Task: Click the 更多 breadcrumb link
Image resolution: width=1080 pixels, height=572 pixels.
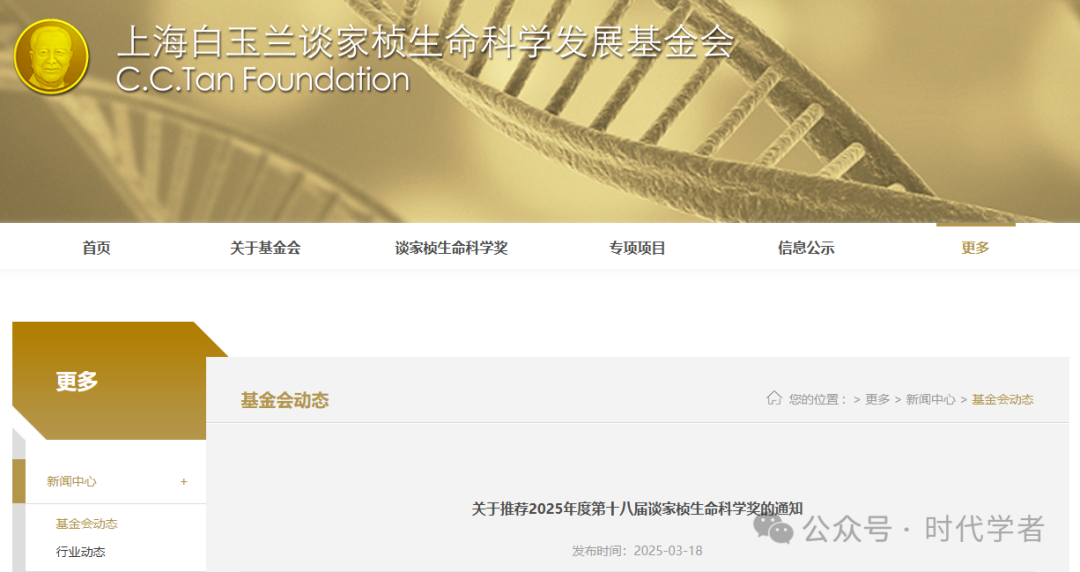Action: tap(878, 400)
